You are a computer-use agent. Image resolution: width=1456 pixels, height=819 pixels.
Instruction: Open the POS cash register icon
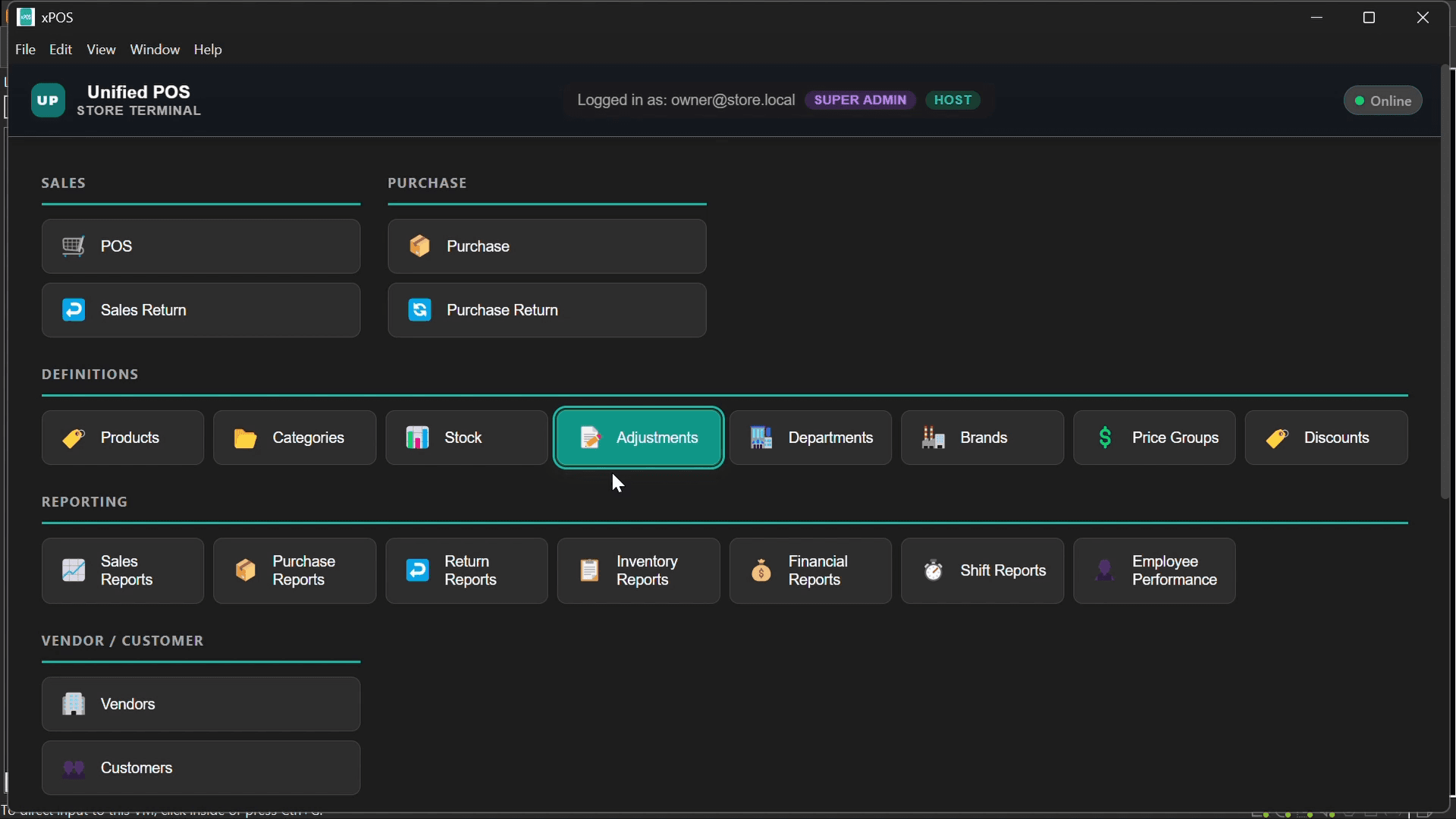(74, 246)
